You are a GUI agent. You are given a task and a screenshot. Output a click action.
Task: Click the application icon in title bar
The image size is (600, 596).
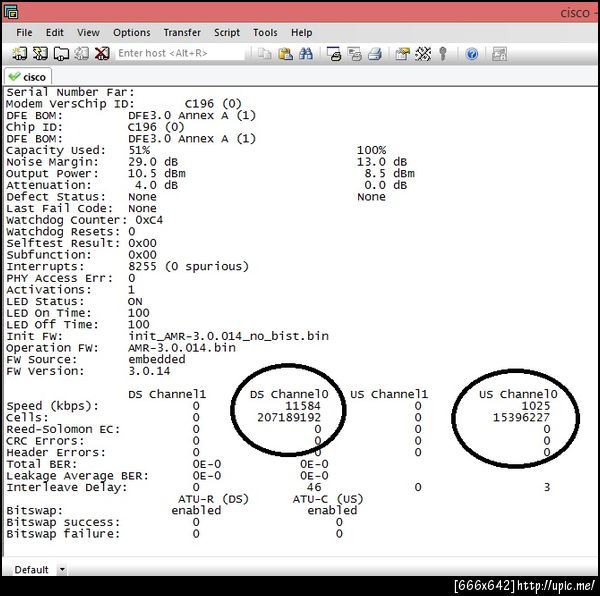coord(11,12)
